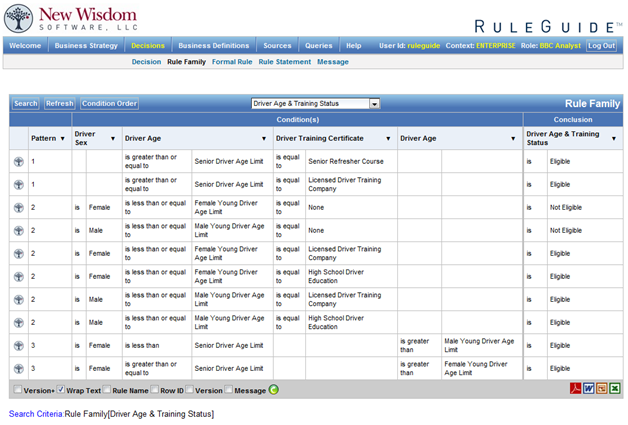The width and height of the screenshot is (628, 425).
Task: Open row icon for Male Young Driver, Licensed Training Company
Action: (x=19, y=300)
